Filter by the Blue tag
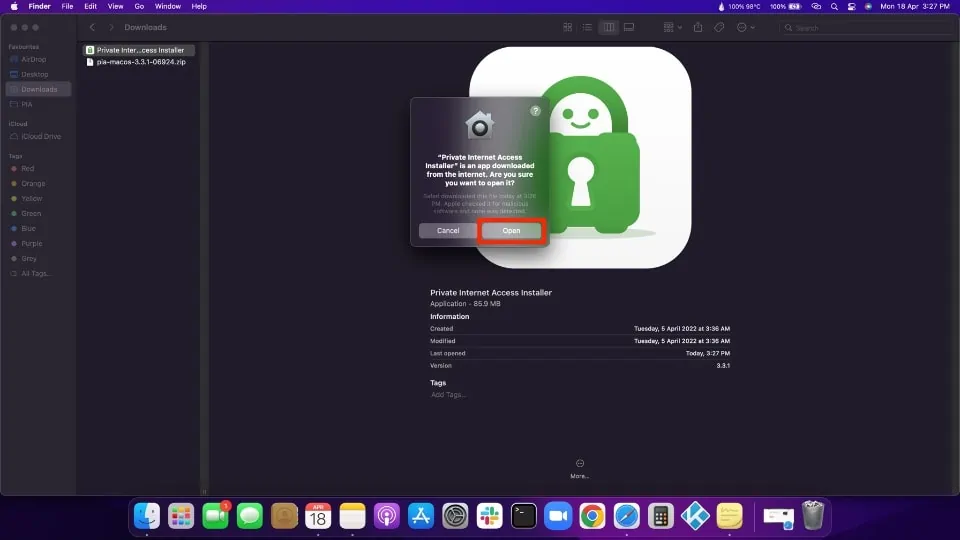960x540 pixels. pyautogui.click(x=38, y=228)
